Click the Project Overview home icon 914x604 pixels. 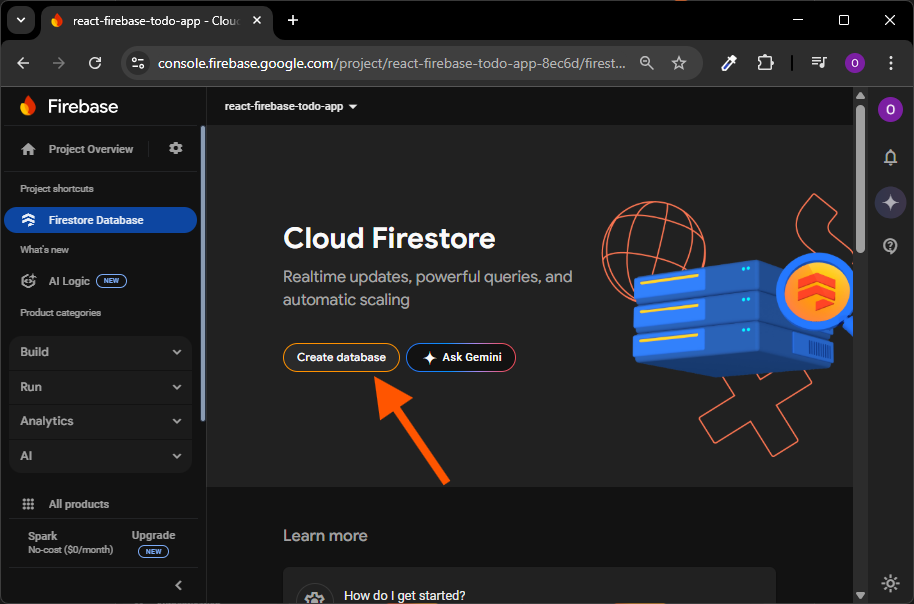coord(28,149)
